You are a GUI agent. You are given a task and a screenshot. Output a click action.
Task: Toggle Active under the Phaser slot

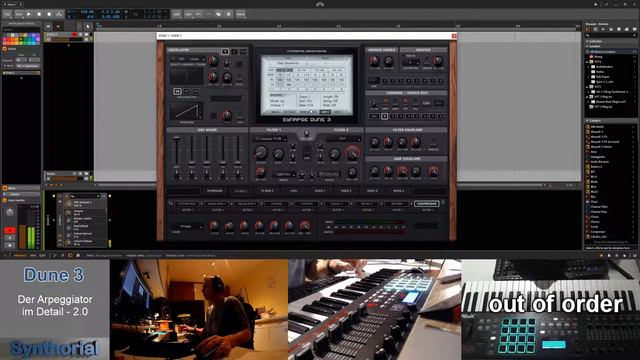coord(278,210)
